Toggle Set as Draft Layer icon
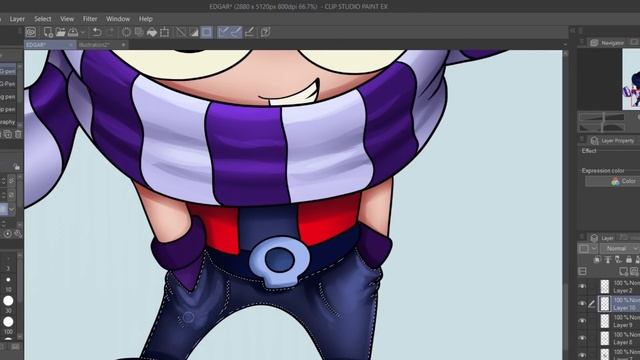This screenshot has height=360, width=640. tap(618, 260)
